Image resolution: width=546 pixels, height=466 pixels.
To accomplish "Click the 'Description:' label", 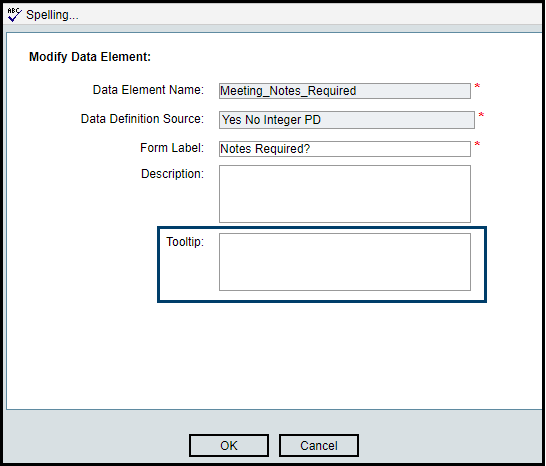I will coord(172,173).
